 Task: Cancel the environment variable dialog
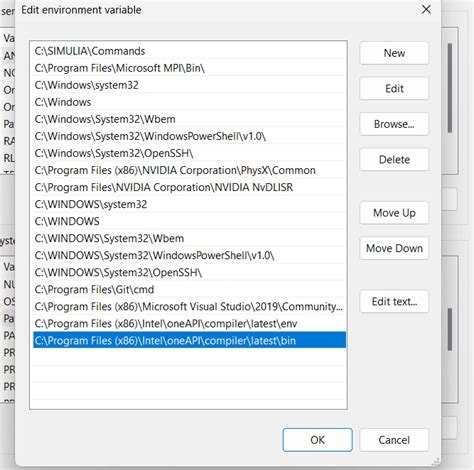(394, 440)
